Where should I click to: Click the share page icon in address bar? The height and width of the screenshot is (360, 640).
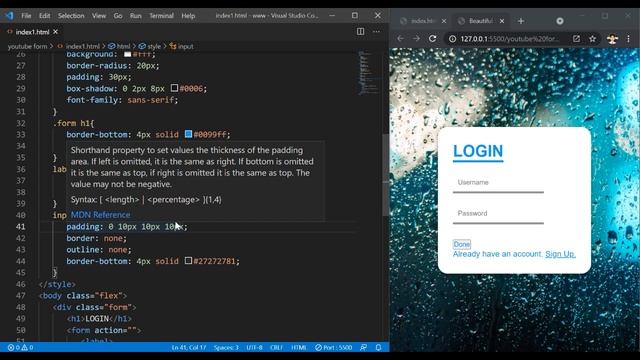tap(576, 39)
